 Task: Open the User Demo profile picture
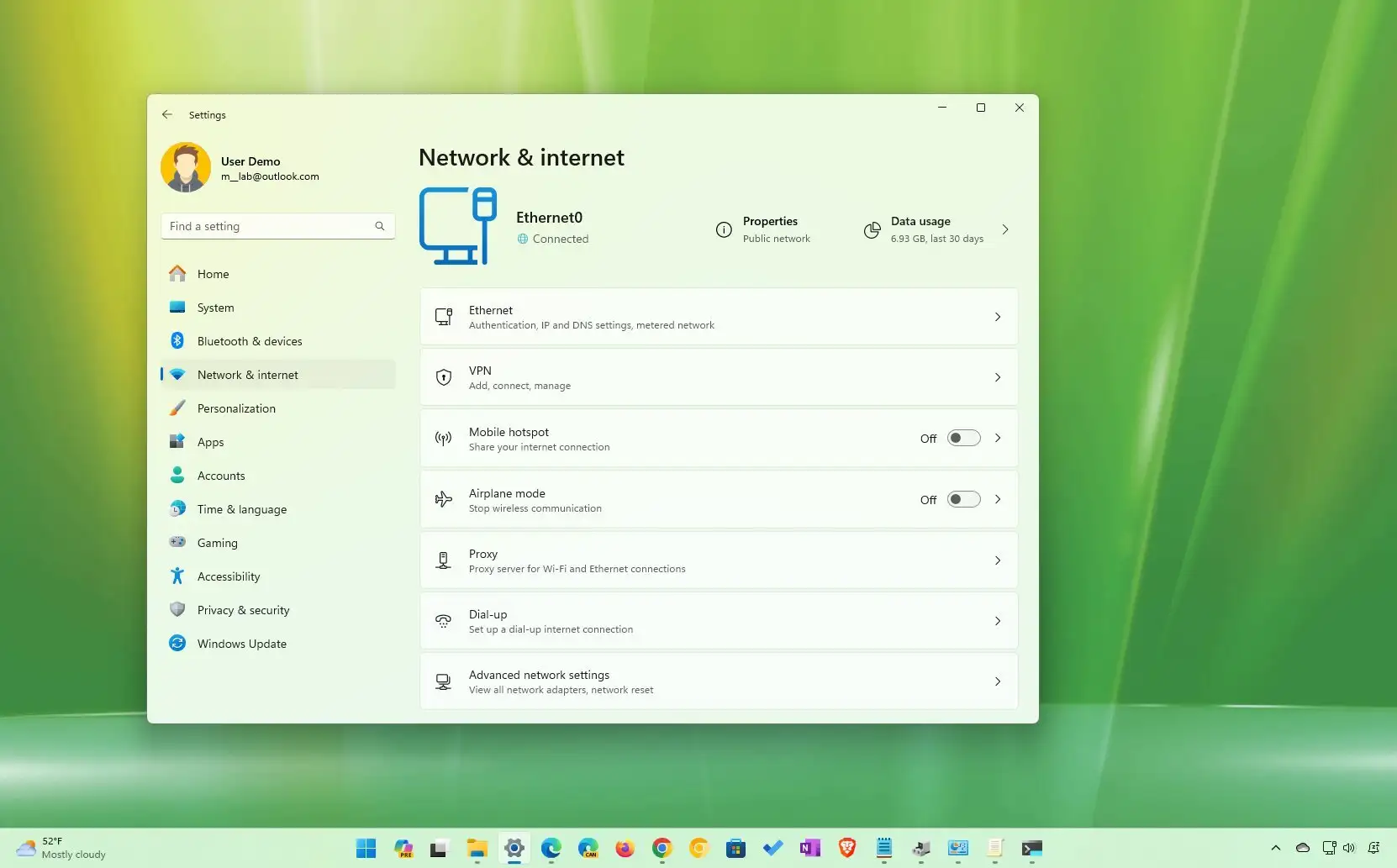(186, 167)
